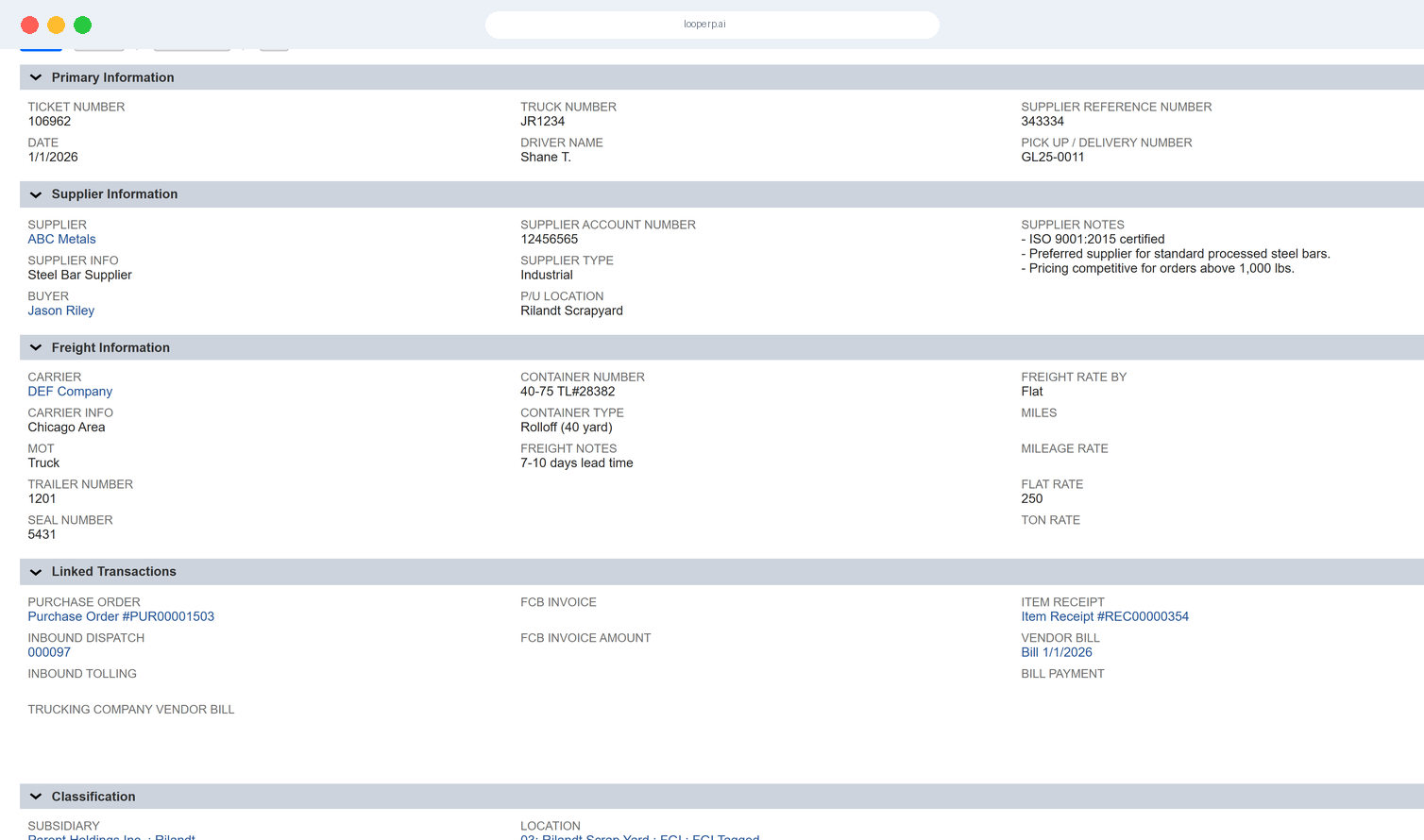Open vendor Bill 1/1/2026
Viewport: 1424px width, 840px height.
(1057, 652)
